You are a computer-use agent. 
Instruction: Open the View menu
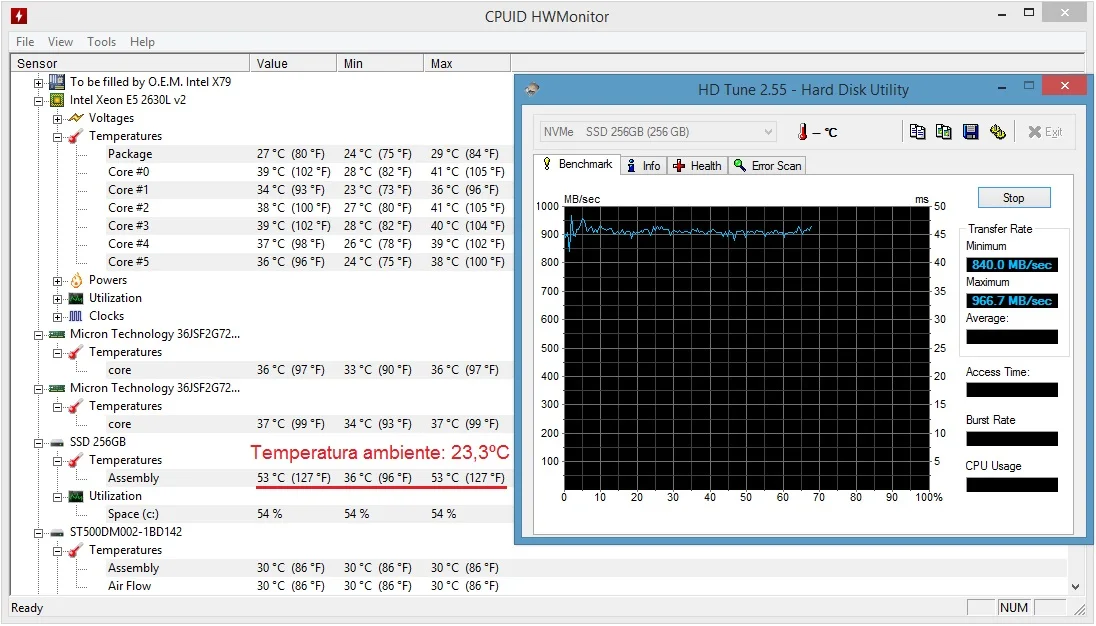60,42
